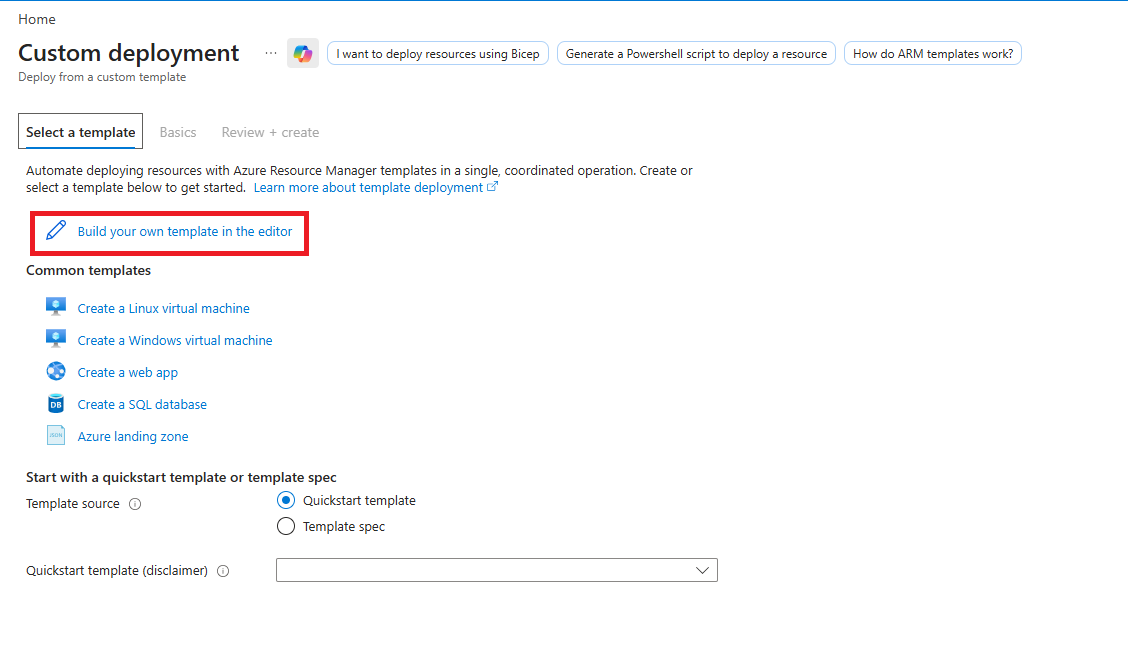Click the Azure landing zone JSON icon
The height and width of the screenshot is (661, 1128).
click(56, 435)
